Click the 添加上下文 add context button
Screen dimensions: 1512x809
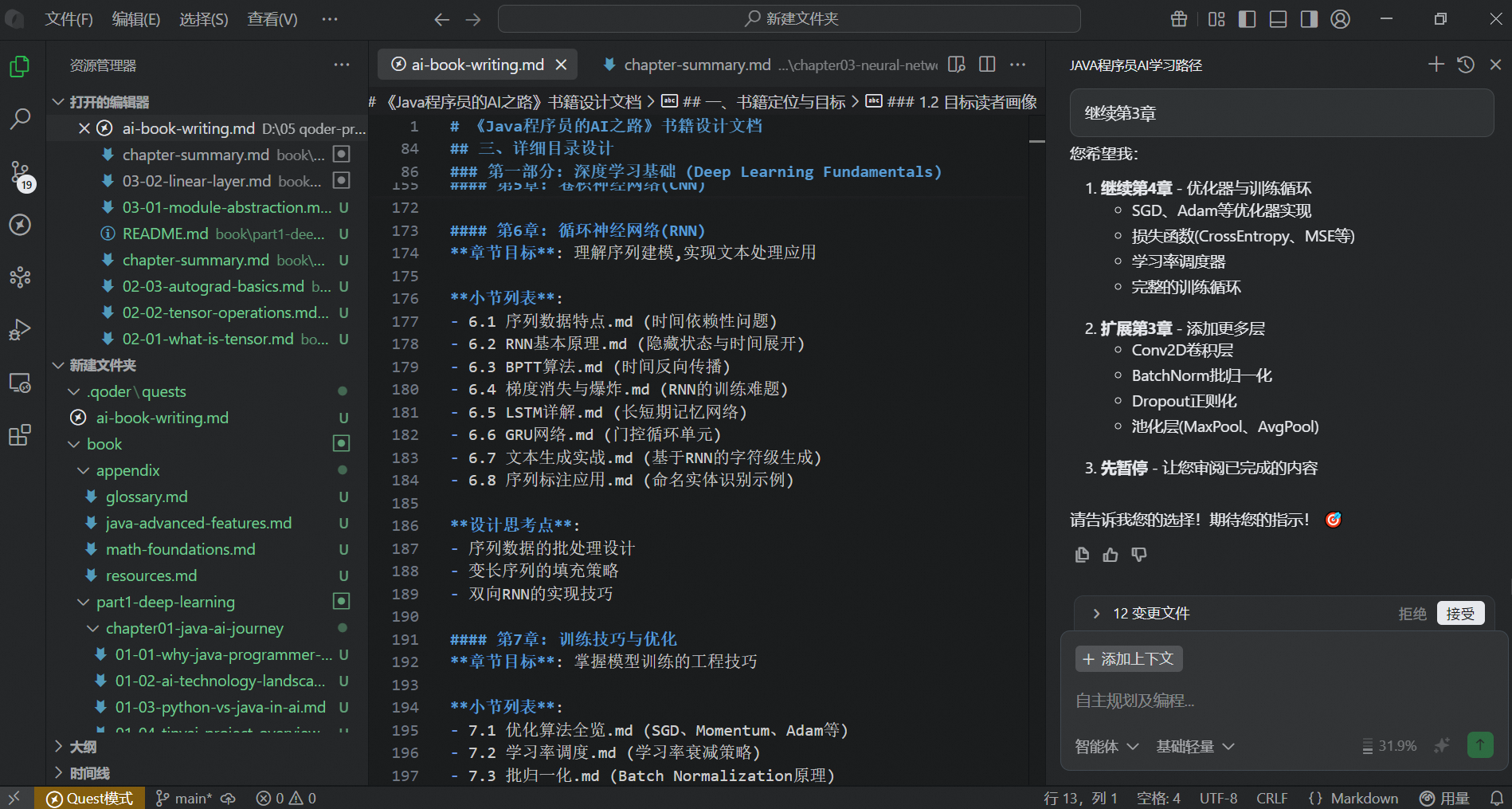tap(1129, 659)
